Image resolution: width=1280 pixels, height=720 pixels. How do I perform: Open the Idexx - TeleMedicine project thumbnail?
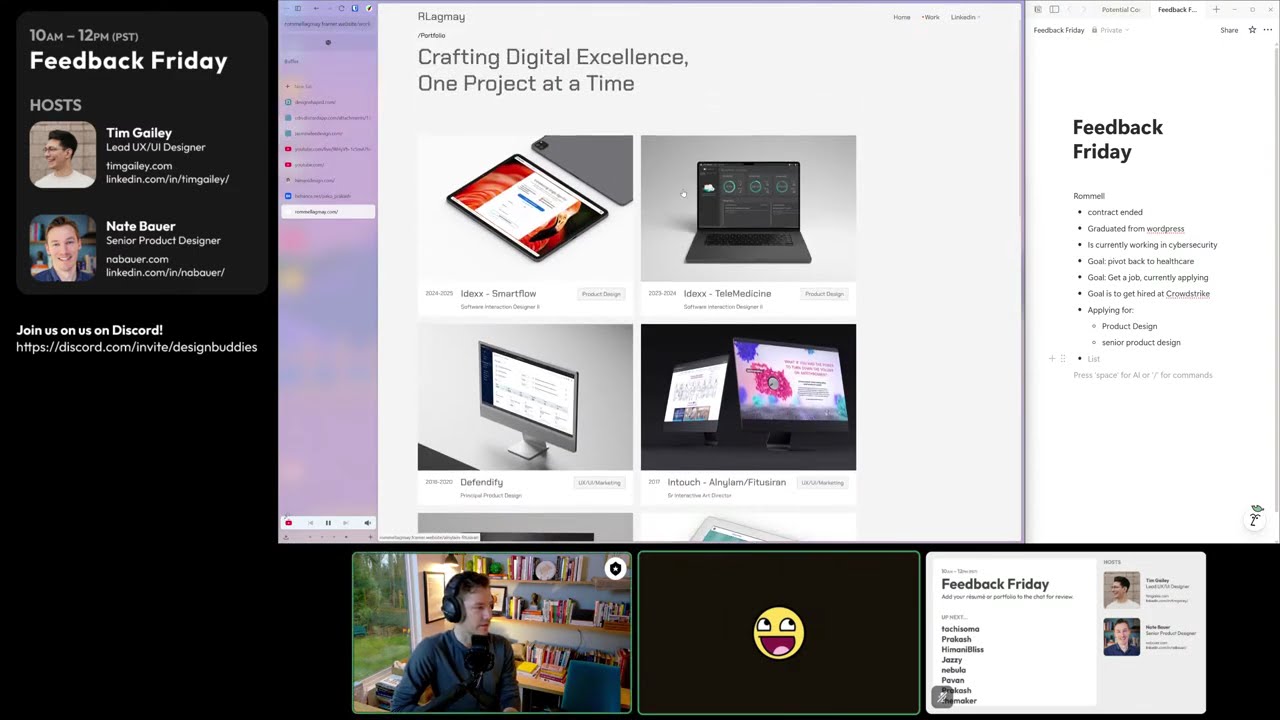click(748, 208)
